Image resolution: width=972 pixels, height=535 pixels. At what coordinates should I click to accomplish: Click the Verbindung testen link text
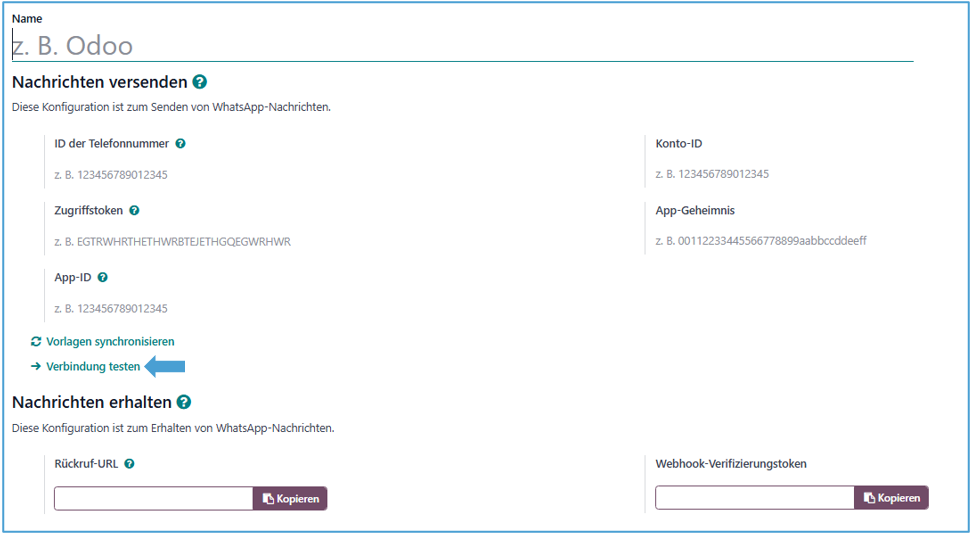click(93, 367)
